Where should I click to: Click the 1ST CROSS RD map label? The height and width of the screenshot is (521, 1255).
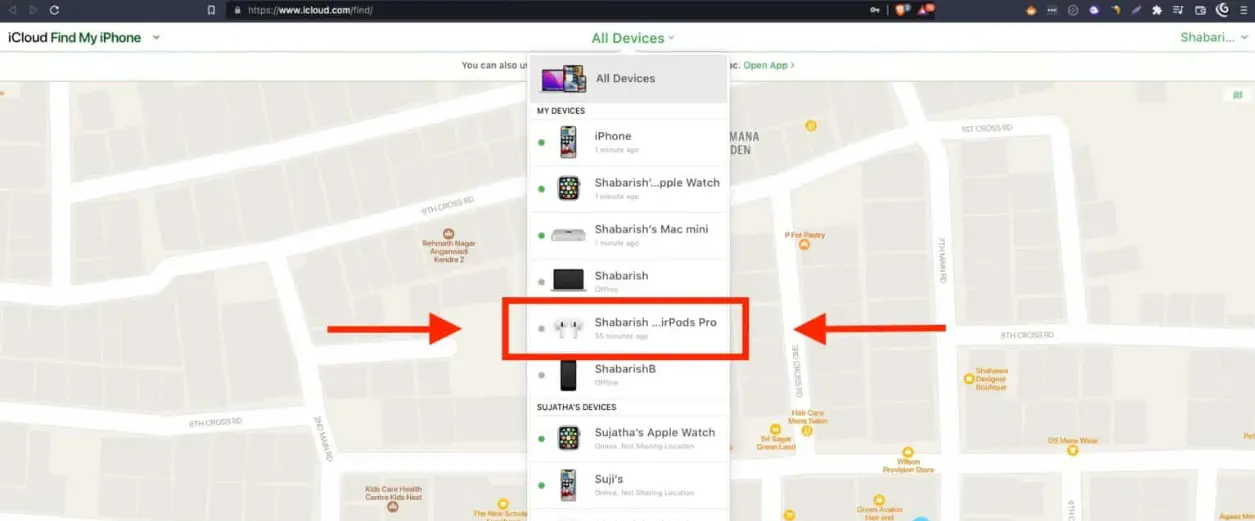pyautogui.click(x=986, y=129)
